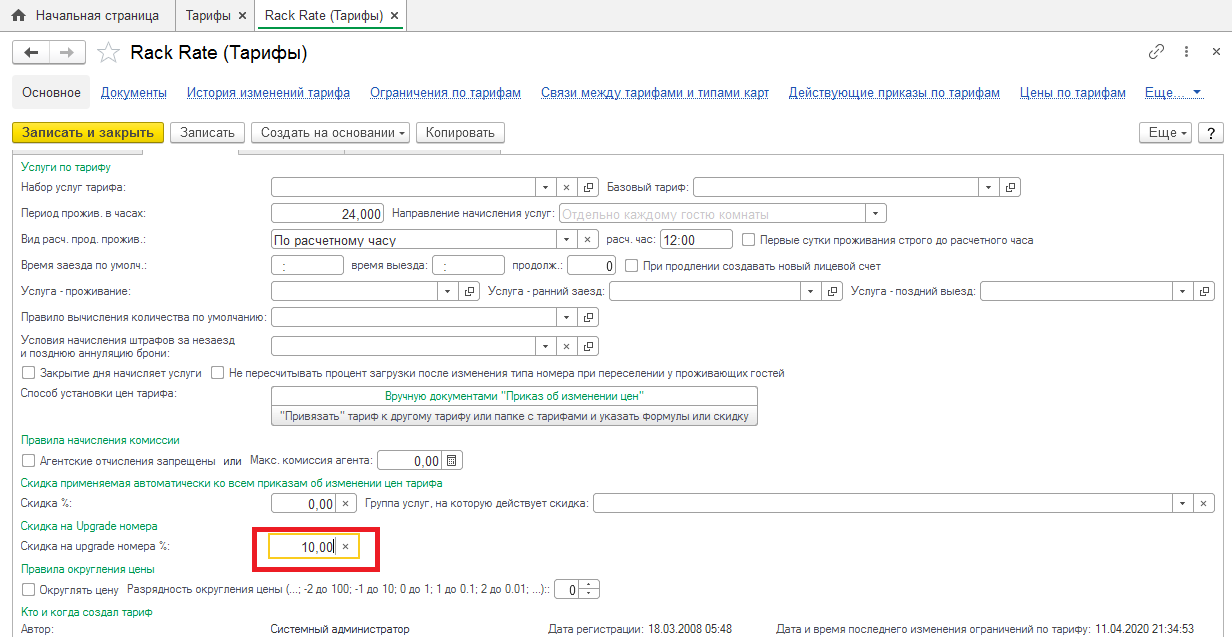Open Набор услуг тарифа linked item
This screenshot has height=642, width=1232.
pyautogui.click(x=588, y=187)
